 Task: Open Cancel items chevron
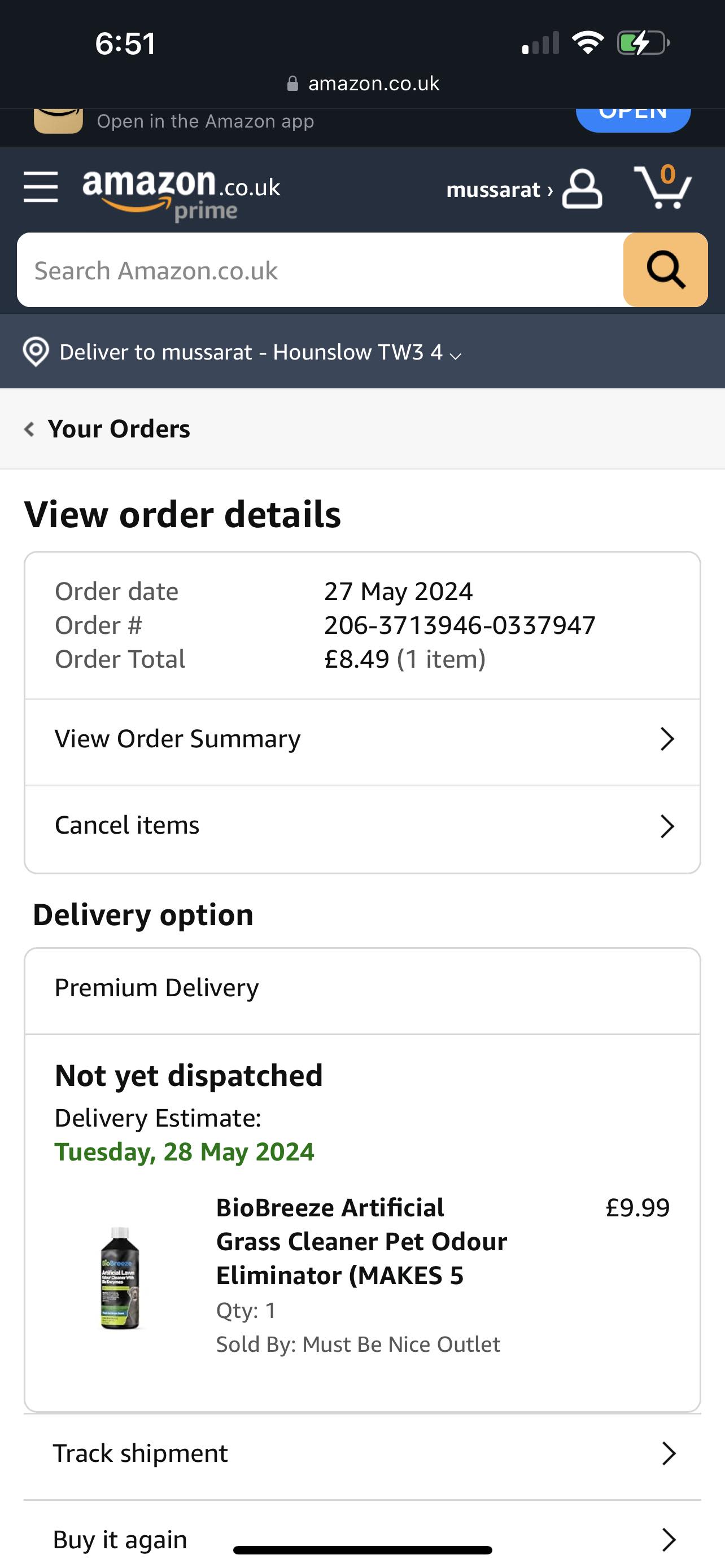667,826
